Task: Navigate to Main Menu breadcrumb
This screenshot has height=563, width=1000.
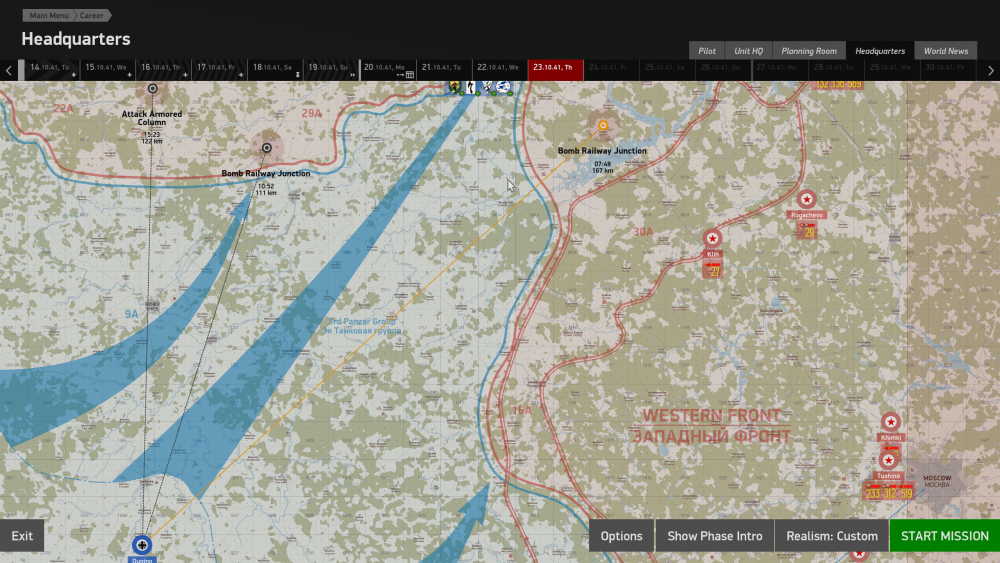Action: coord(49,16)
